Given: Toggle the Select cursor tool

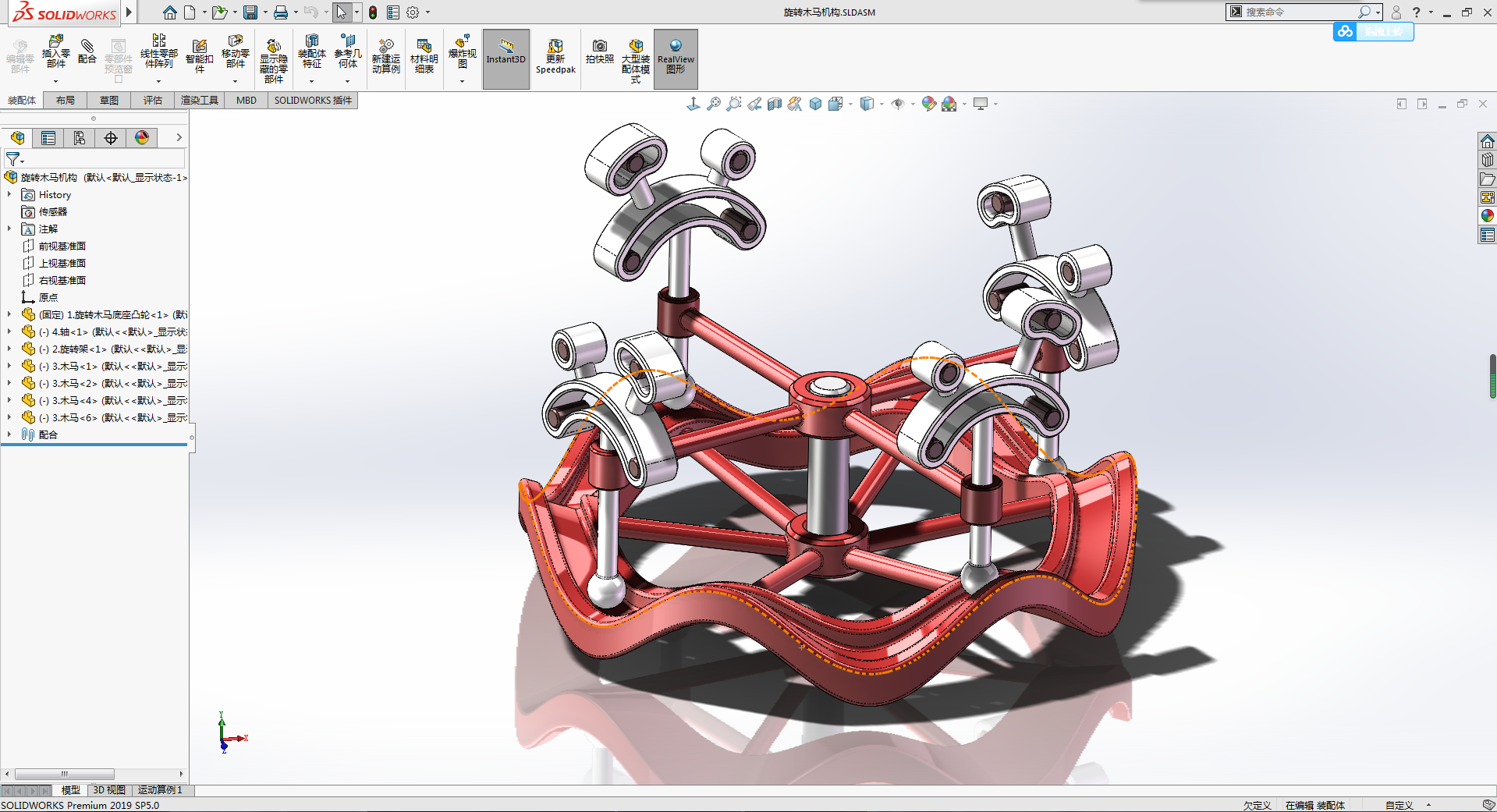Looking at the screenshot, I should [x=341, y=12].
